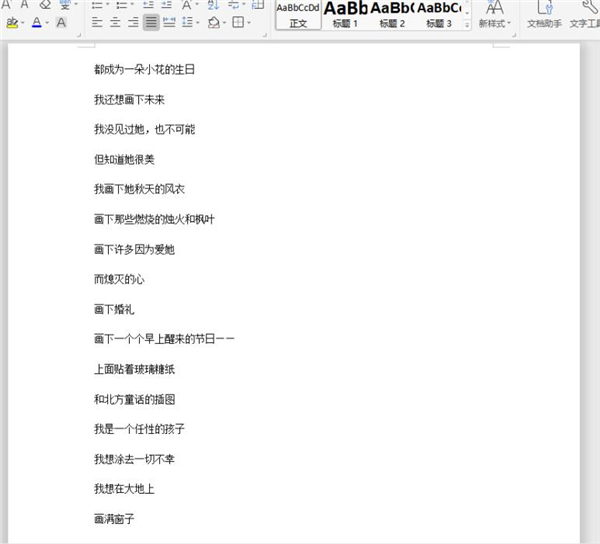Apply the 标题 1 heading style
Image resolution: width=600 pixels, height=544 pixels.
point(344,14)
